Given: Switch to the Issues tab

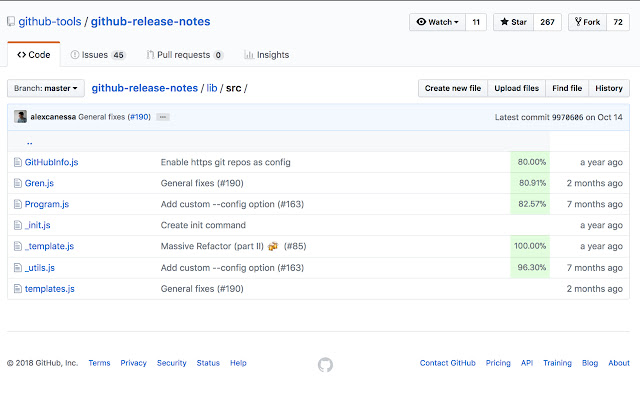Looking at the screenshot, I should 97,55.
